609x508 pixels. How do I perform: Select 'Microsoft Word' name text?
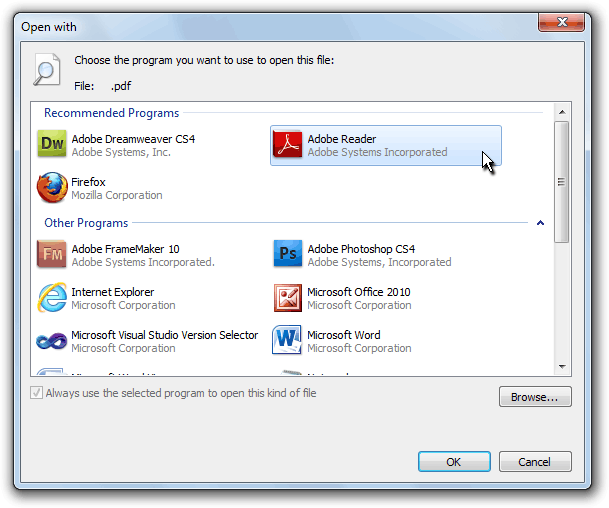point(344,335)
